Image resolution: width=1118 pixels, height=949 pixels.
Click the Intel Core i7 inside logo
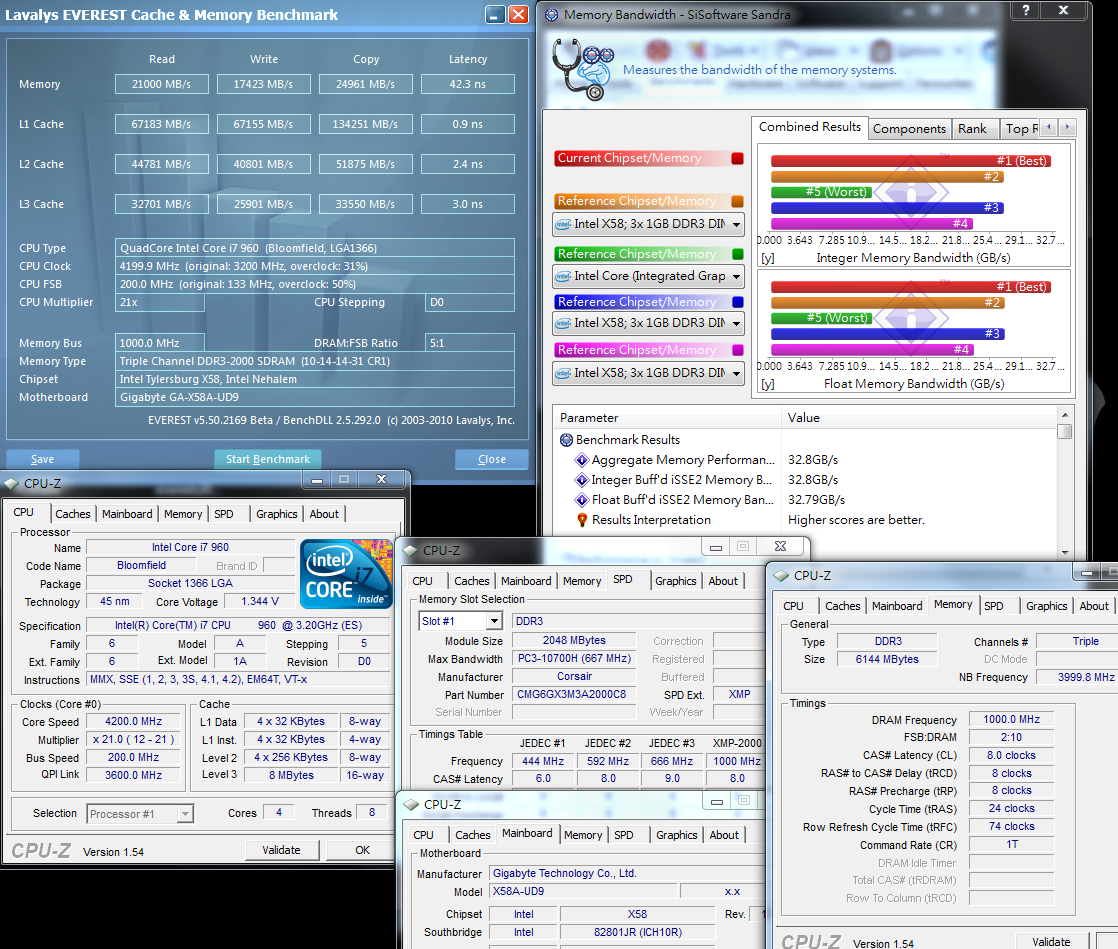(x=346, y=574)
